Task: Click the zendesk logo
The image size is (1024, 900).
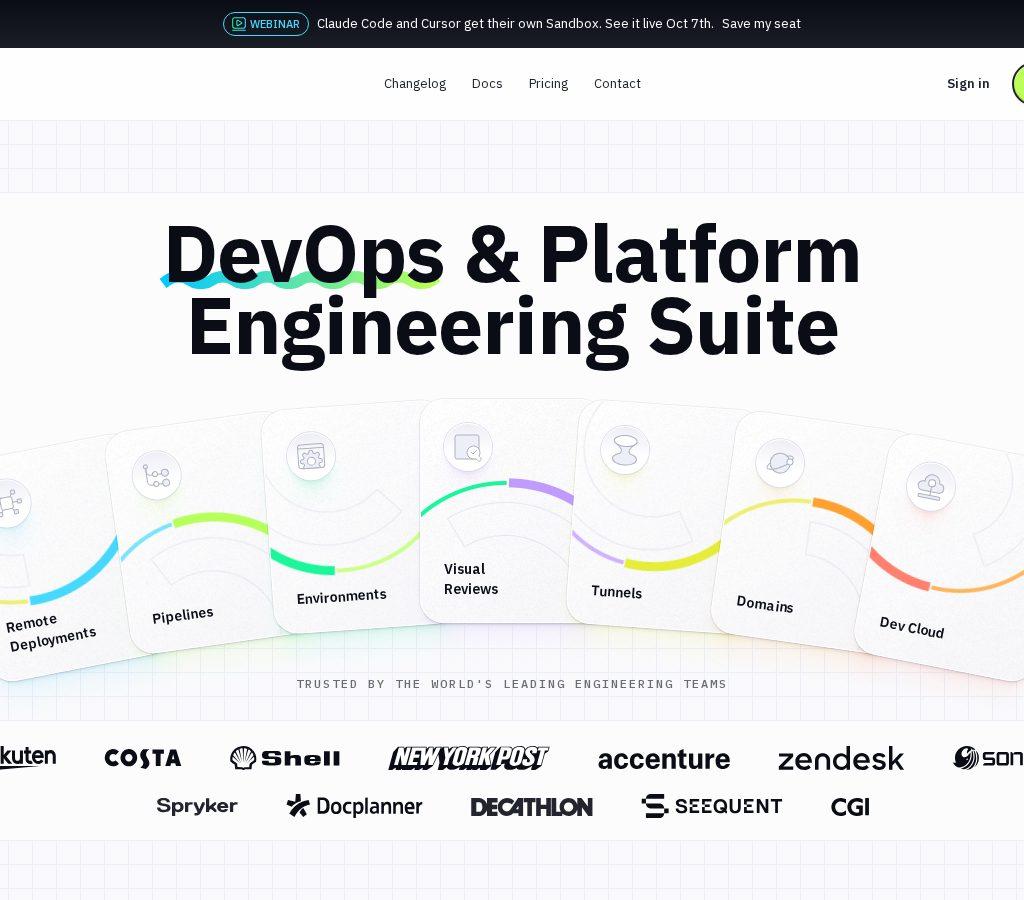Action: [841, 759]
